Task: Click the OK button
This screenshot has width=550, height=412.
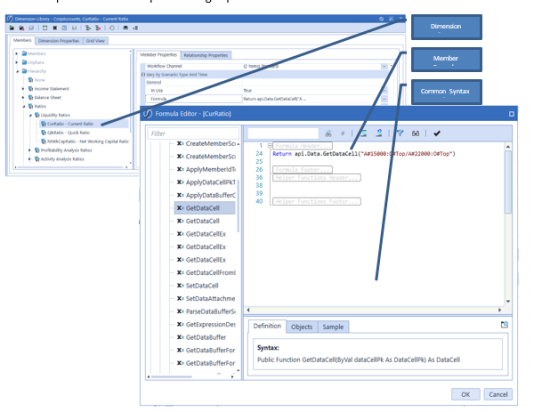Action: point(465,394)
